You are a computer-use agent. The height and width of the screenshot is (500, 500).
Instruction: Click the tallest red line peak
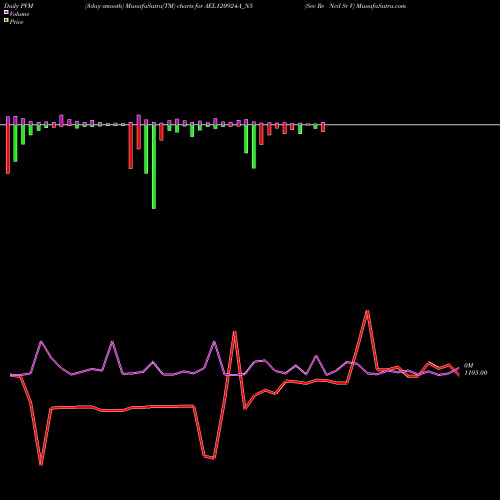367,312
